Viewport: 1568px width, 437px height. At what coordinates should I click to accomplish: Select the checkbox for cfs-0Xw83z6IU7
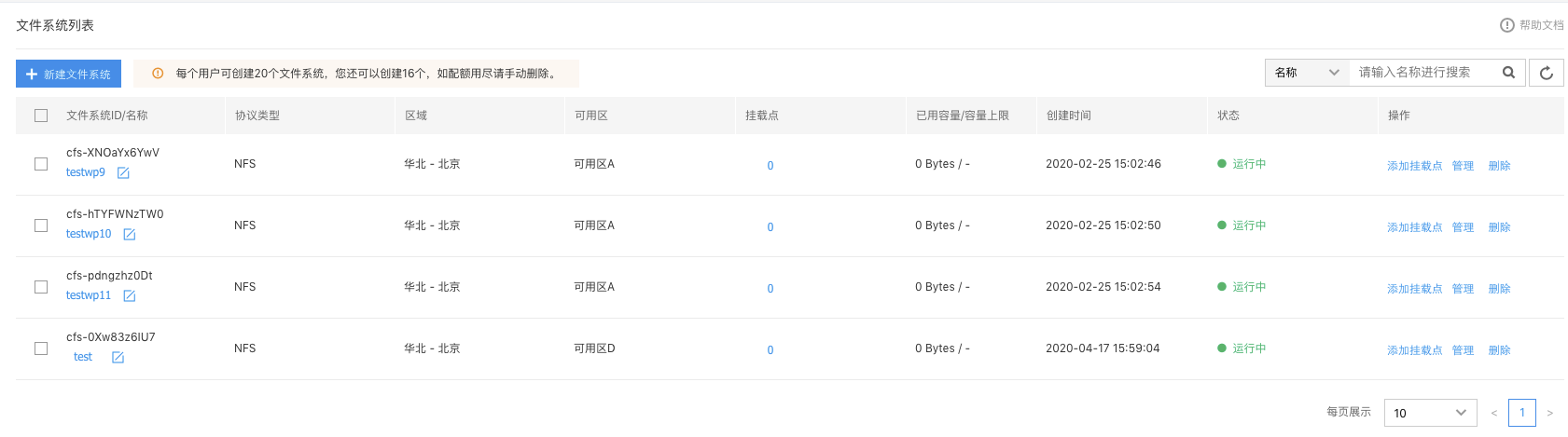tap(41, 348)
